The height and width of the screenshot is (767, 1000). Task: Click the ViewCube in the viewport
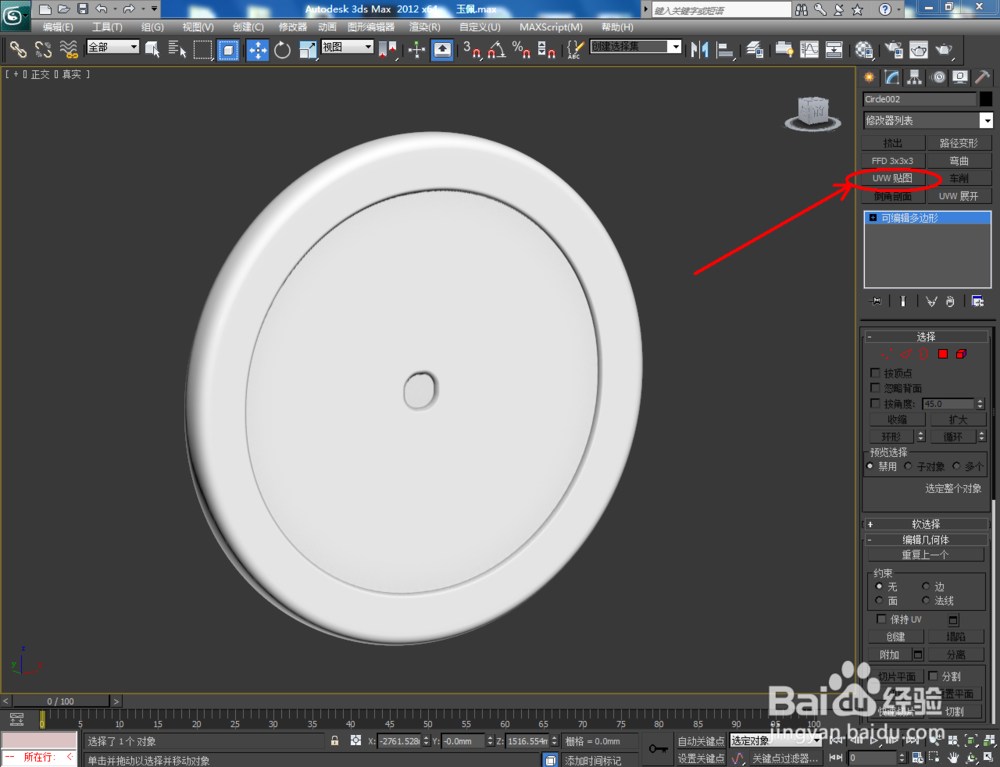tap(812, 114)
